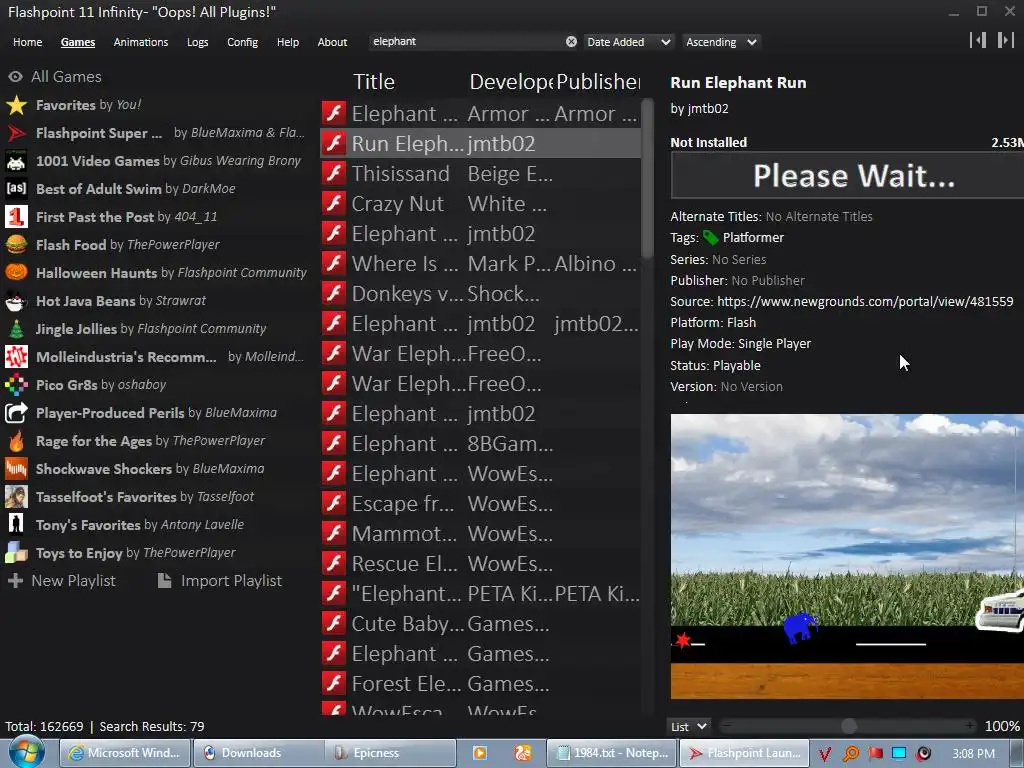The image size is (1024, 768).
Task: Open the Newgrounds source link
Action: (865, 302)
